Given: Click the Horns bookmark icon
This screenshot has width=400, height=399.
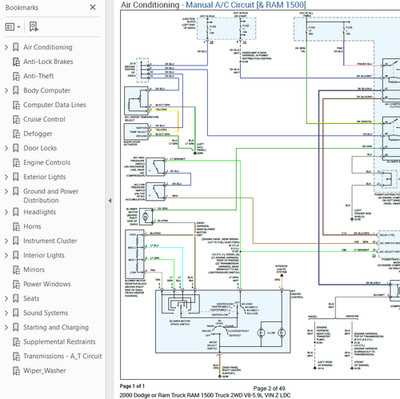Looking at the screenshot, I should tap(16, 227).
